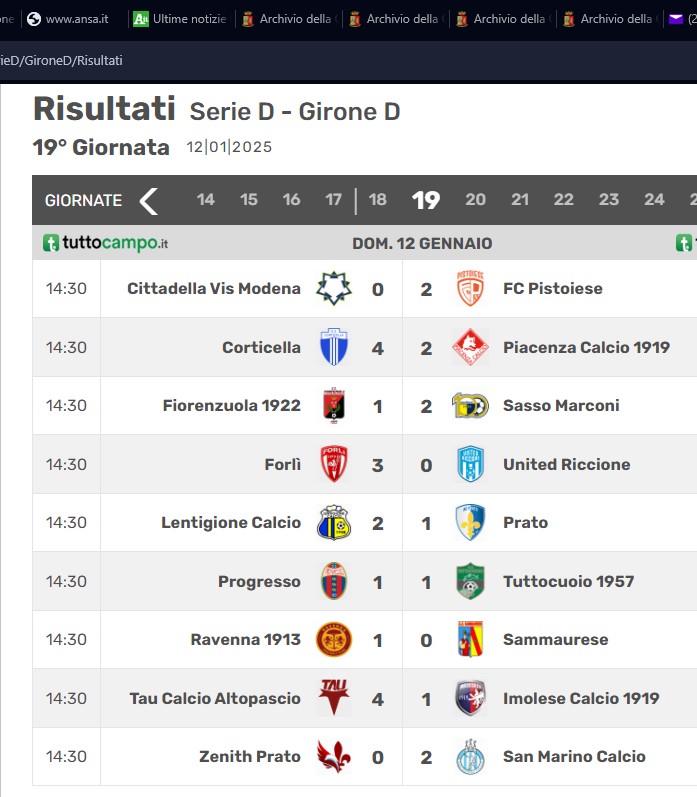The height and width of the screenshot is (797, 697).
Task: Open the United Riccione team link
Action: tap(566, 465)
